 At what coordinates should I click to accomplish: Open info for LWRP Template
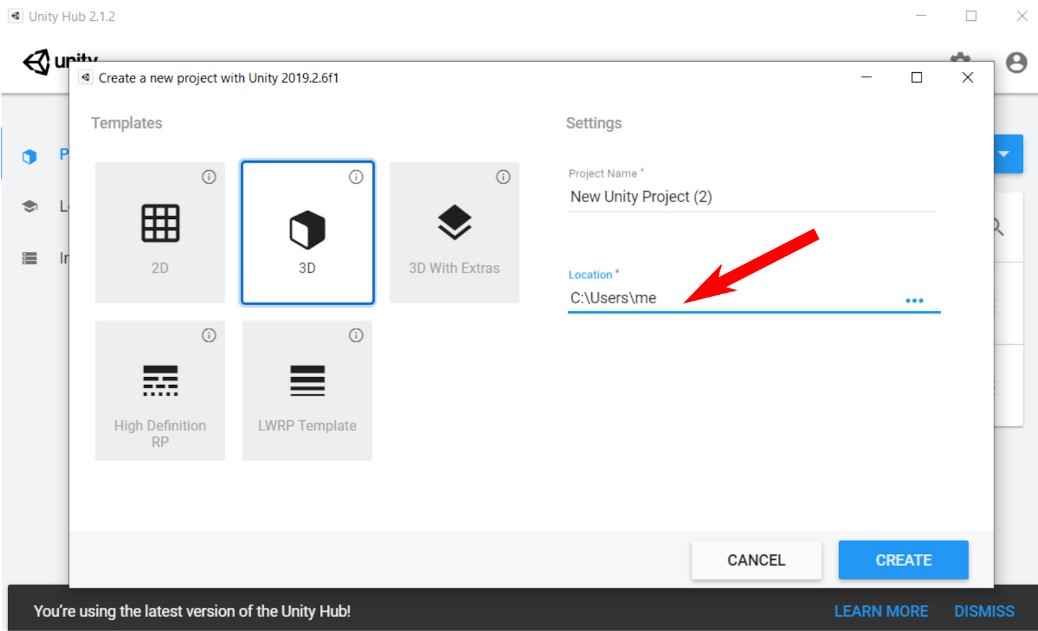[356, 336]
